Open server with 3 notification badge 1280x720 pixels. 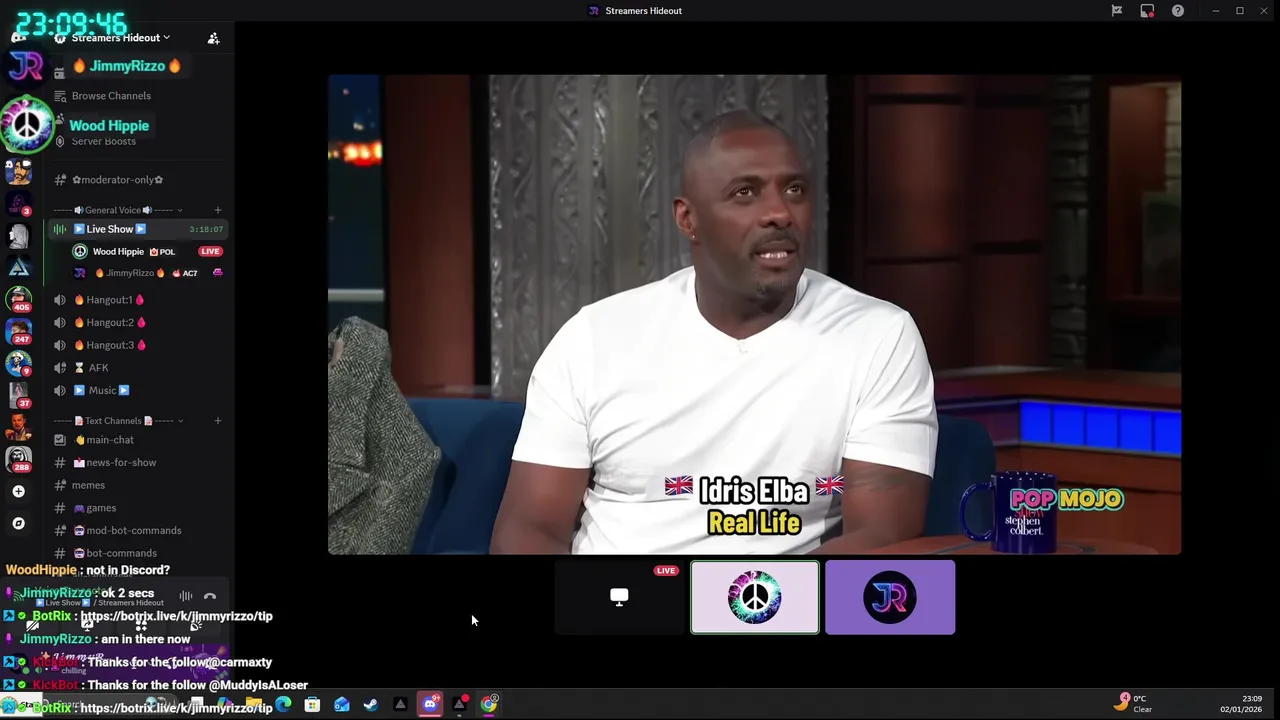click(19, 203)
